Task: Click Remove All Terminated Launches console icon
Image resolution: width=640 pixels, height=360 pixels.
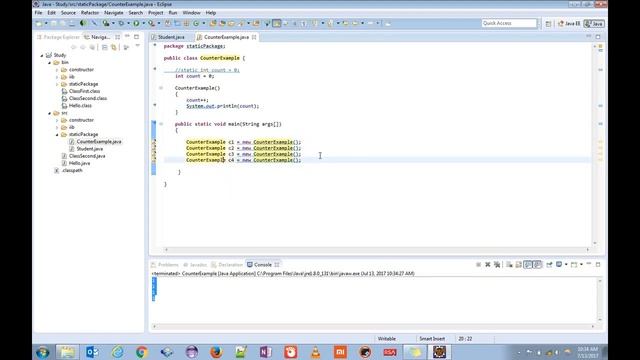Action: (497, 264)
